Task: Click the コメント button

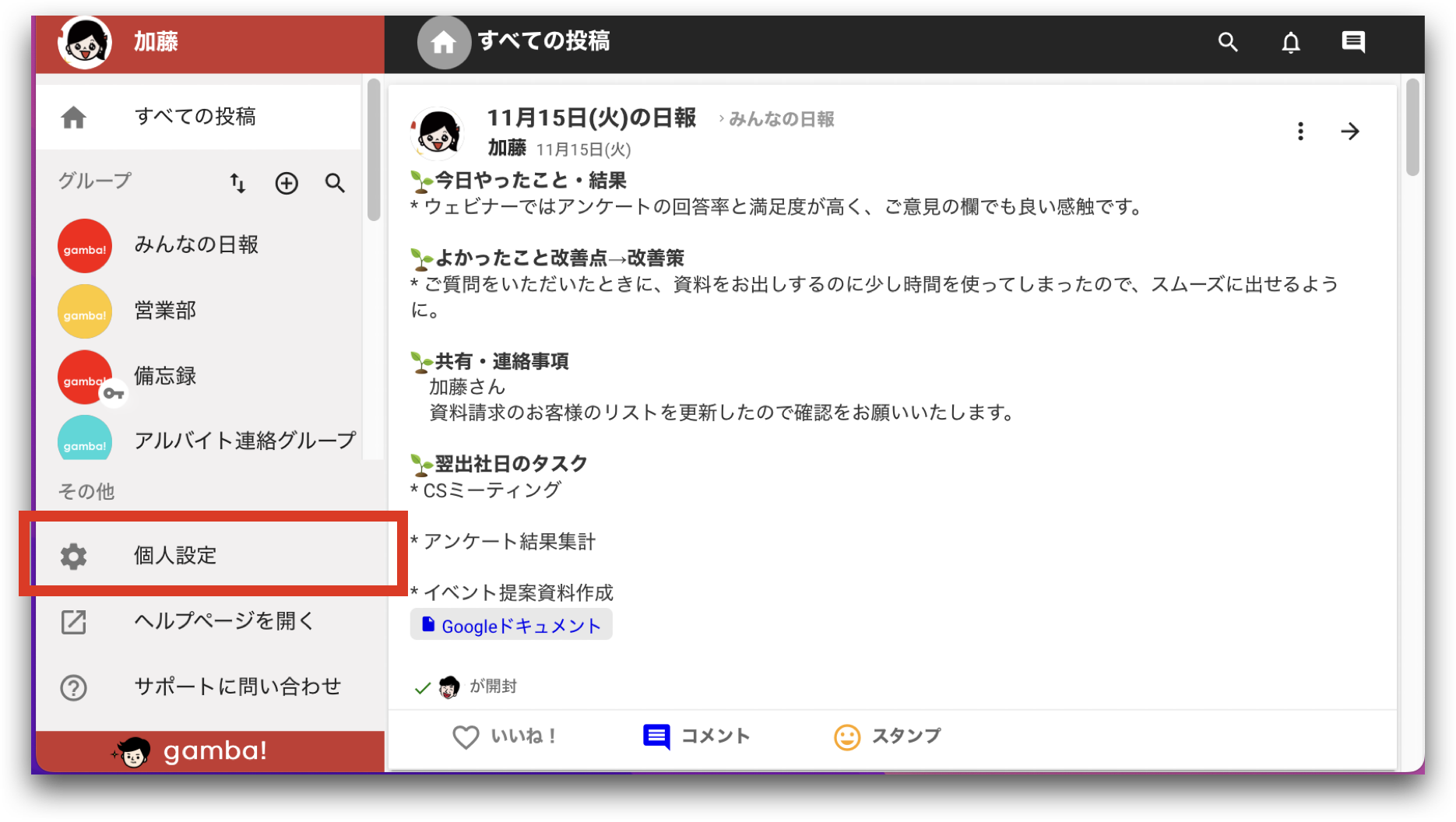Action: coord(696,736)
